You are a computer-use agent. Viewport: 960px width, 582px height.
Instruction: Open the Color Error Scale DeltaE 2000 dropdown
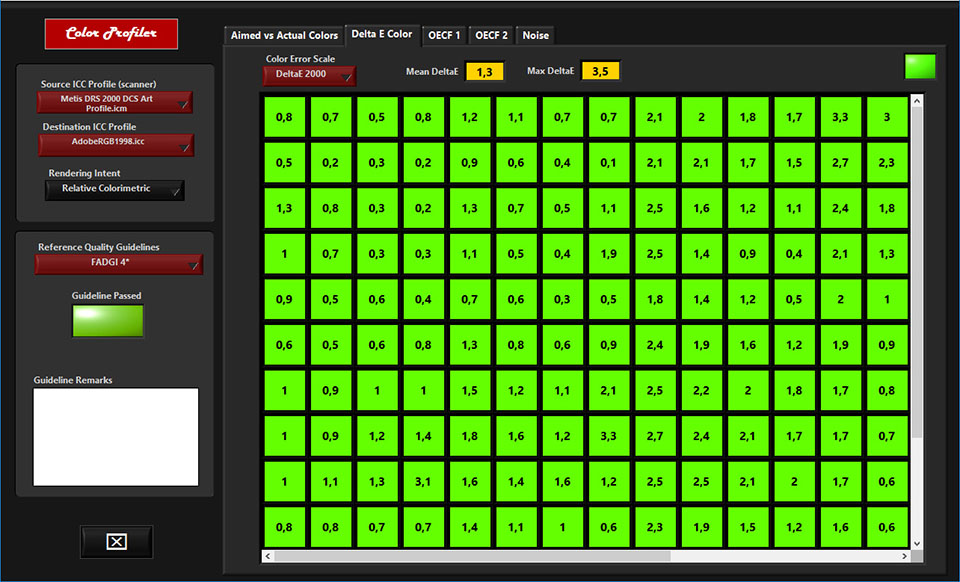pos(309,75)
